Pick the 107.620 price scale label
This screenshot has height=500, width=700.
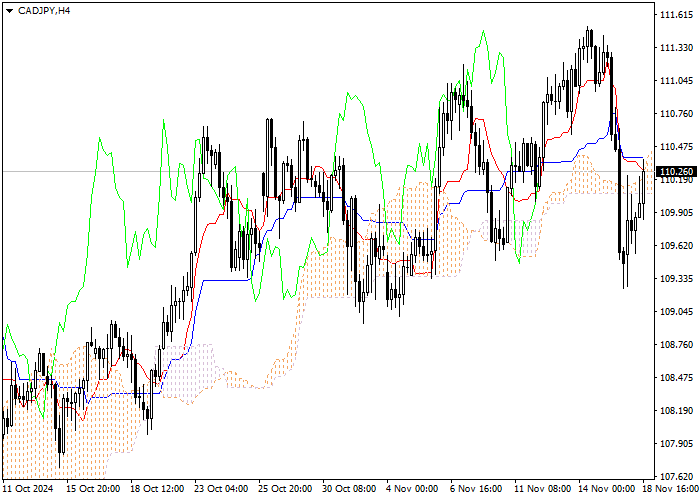pyautogui.click(x=676, y=476)
